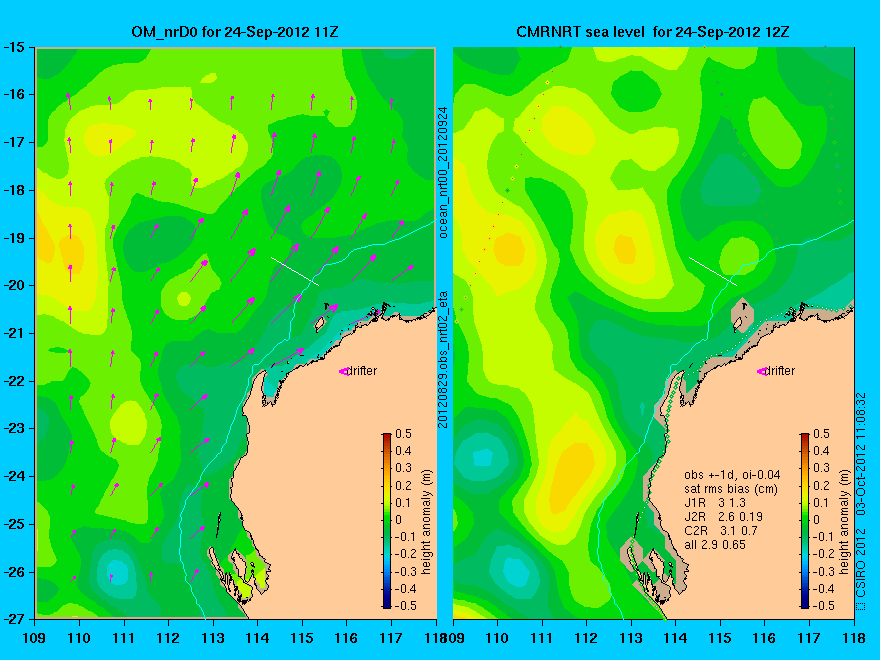Click the right map's height anomaly color bar
This screenshot has width=880, height=660.
(x=805, y=520)
